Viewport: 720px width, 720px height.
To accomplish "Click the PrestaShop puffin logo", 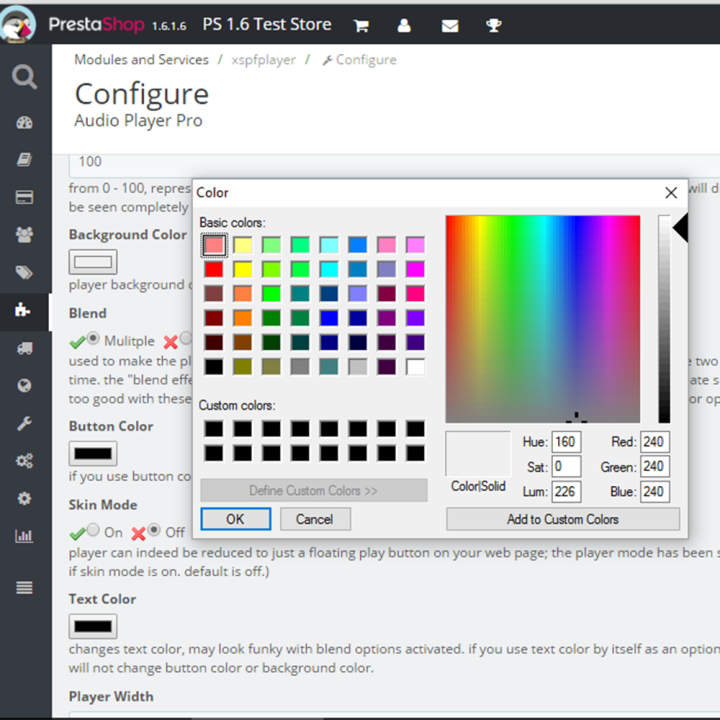I will (17, 24).
